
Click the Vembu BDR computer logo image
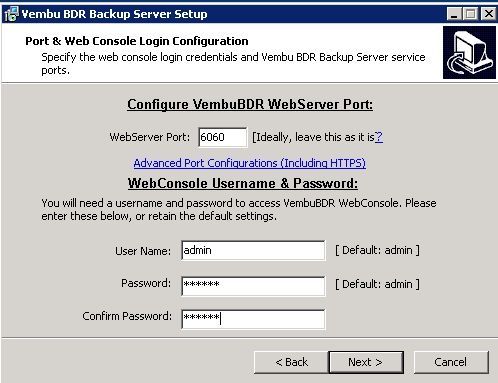[469, 53]
